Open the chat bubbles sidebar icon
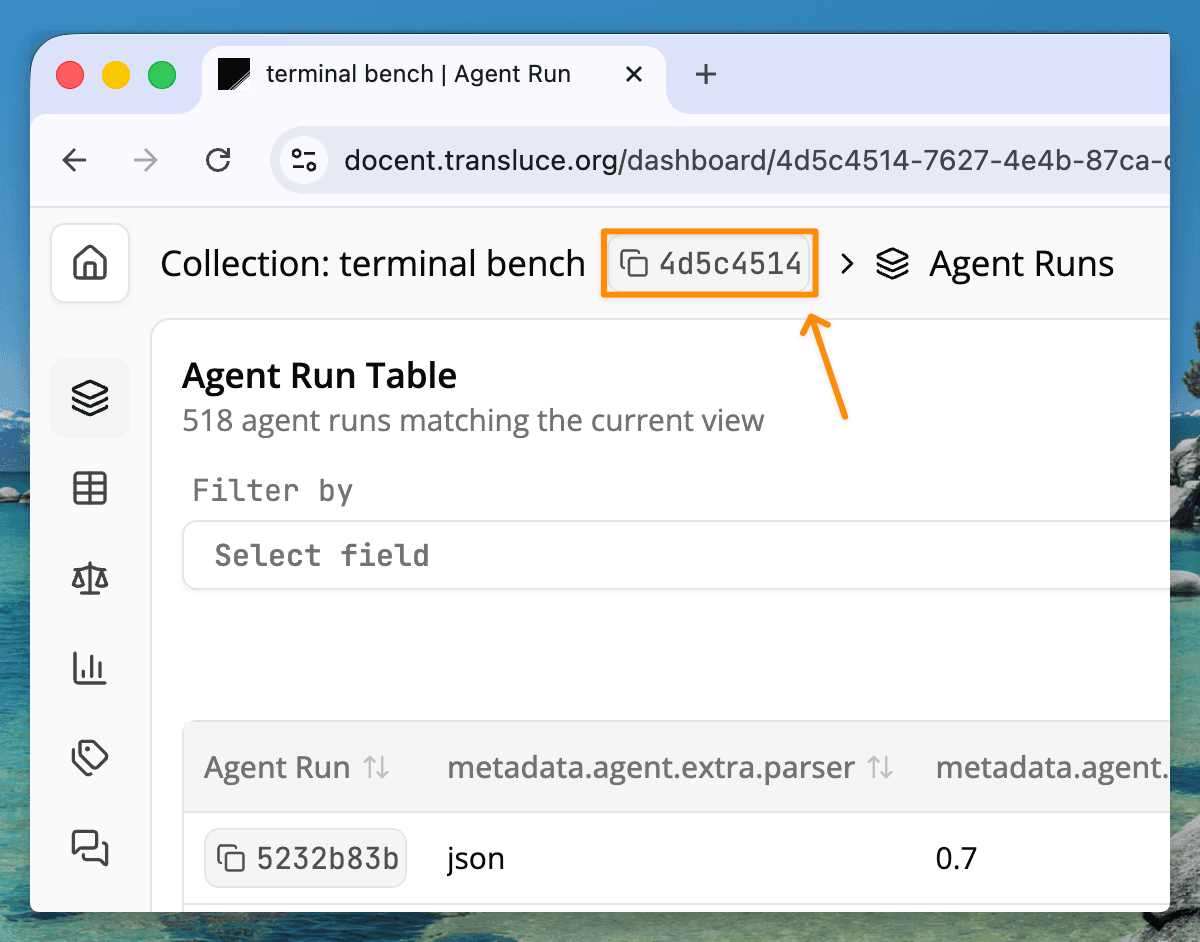This screenshot has width=1200, height=942. click(90, 848)
